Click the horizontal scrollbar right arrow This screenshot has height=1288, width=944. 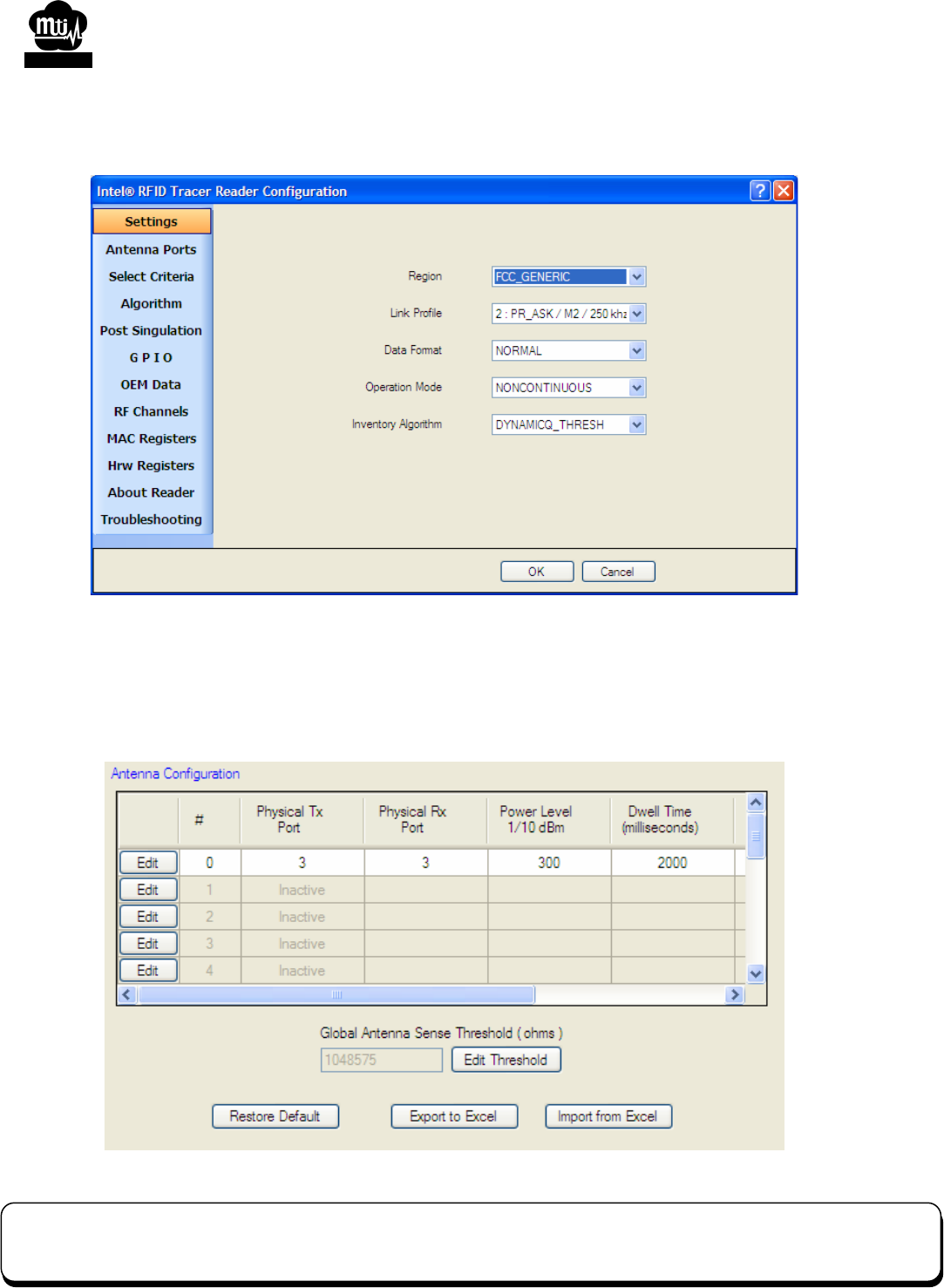coord(736,994)
